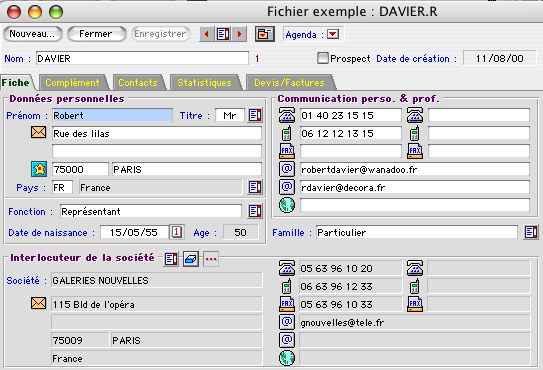
Task: Click the personal city field PARIS beside 75000
Action: [x=187, y=169]
